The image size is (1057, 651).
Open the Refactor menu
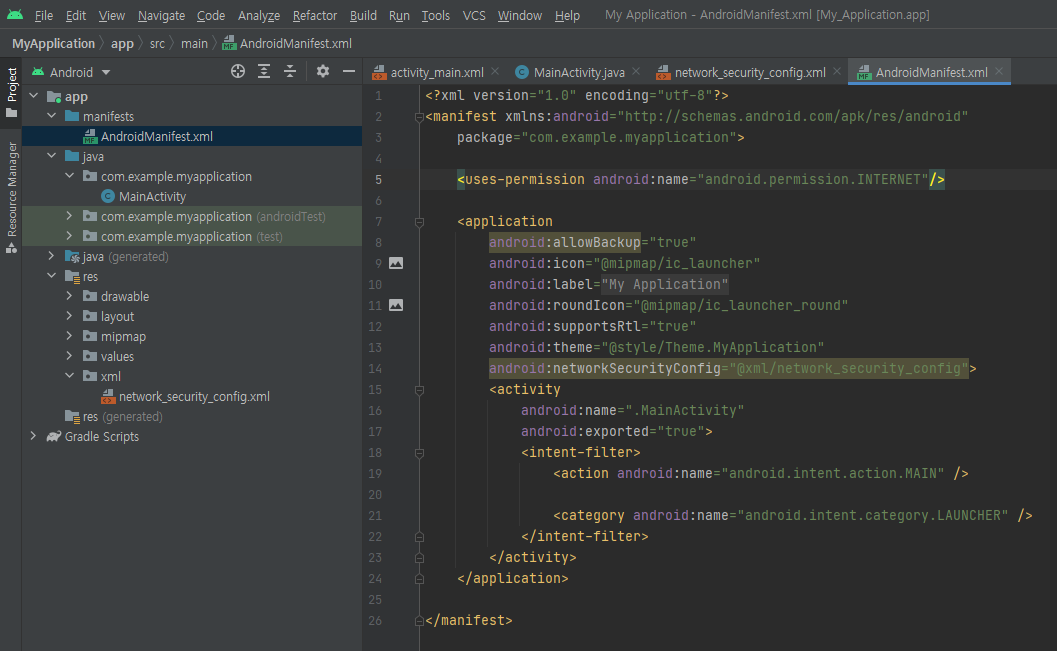(x=315, y=15)
